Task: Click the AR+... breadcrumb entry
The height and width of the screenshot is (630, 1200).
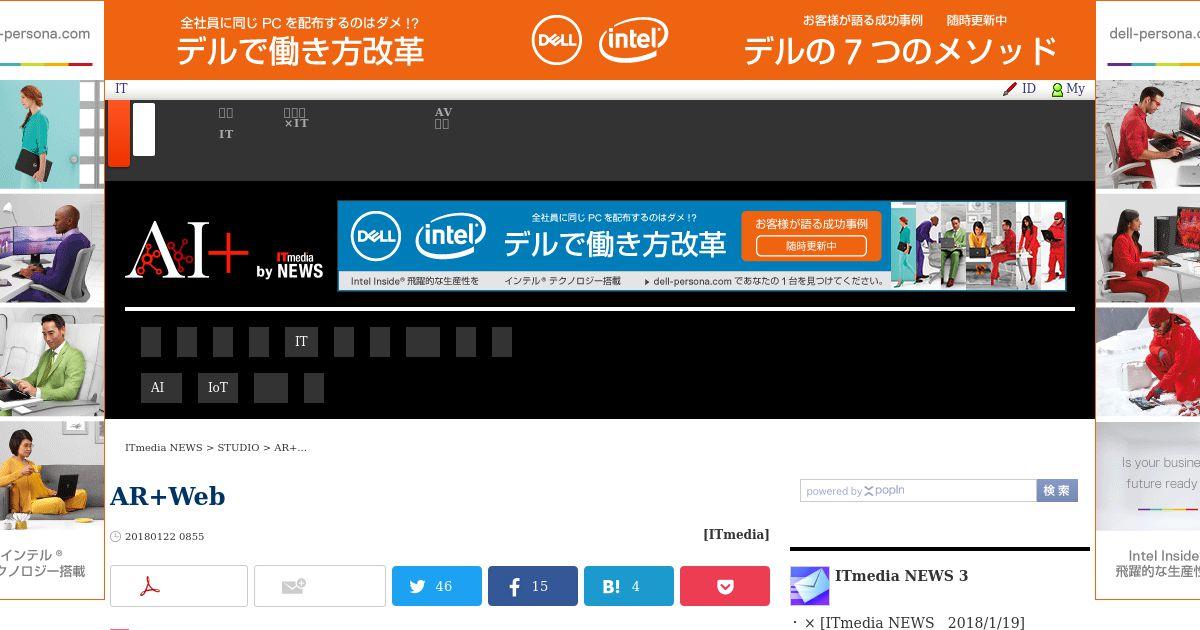Action: pyautogui.click(x=290, y=448)
